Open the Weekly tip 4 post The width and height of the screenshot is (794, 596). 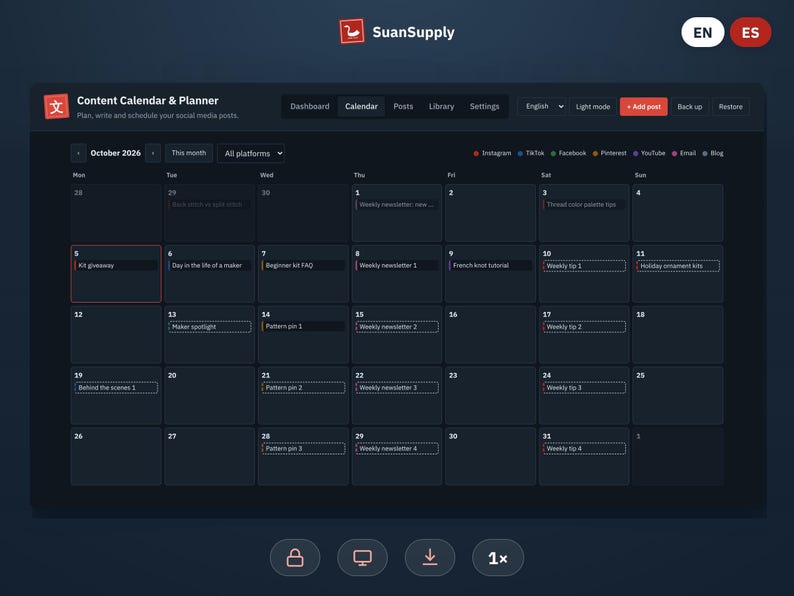pos(584,448)
